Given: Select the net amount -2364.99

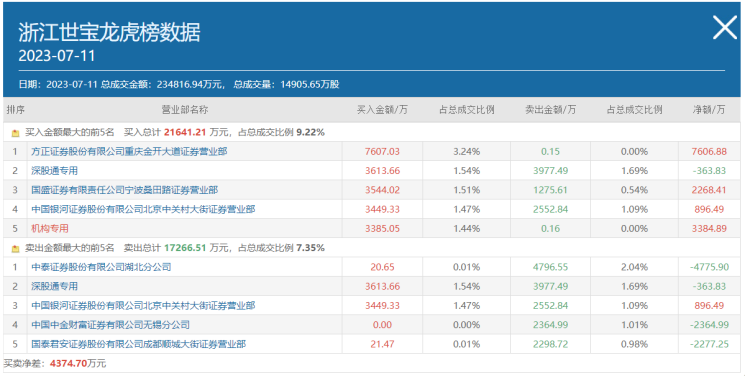Looking at the screenshot, I should (709, 325).
